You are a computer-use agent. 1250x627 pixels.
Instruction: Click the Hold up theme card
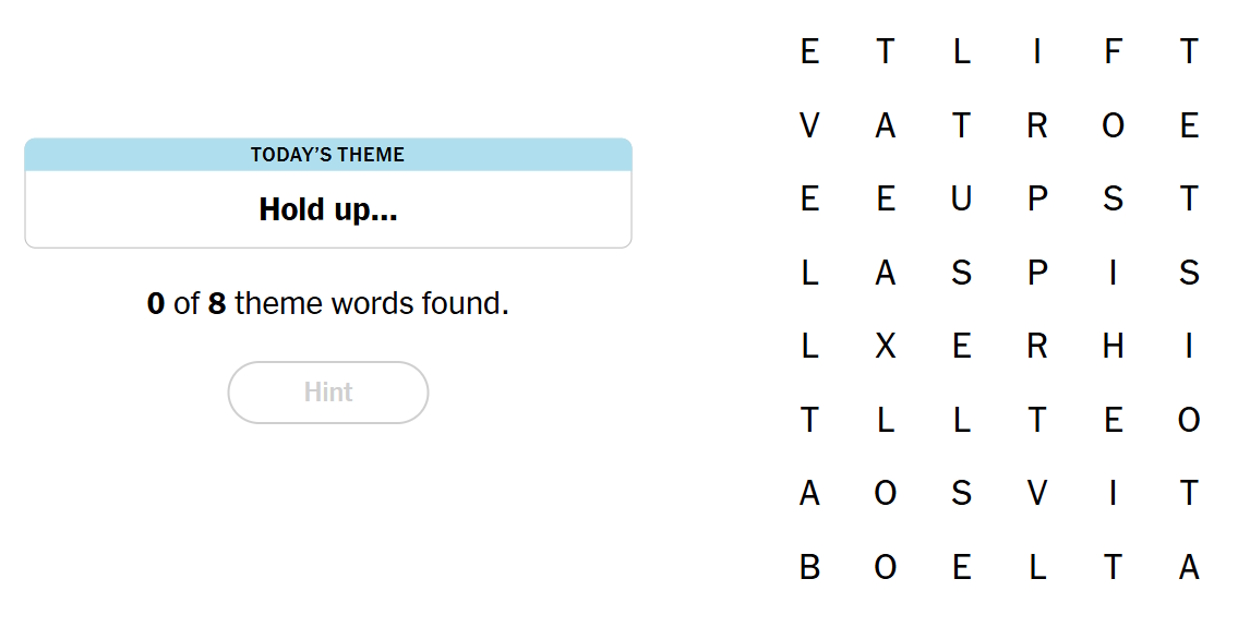(327, 210)
